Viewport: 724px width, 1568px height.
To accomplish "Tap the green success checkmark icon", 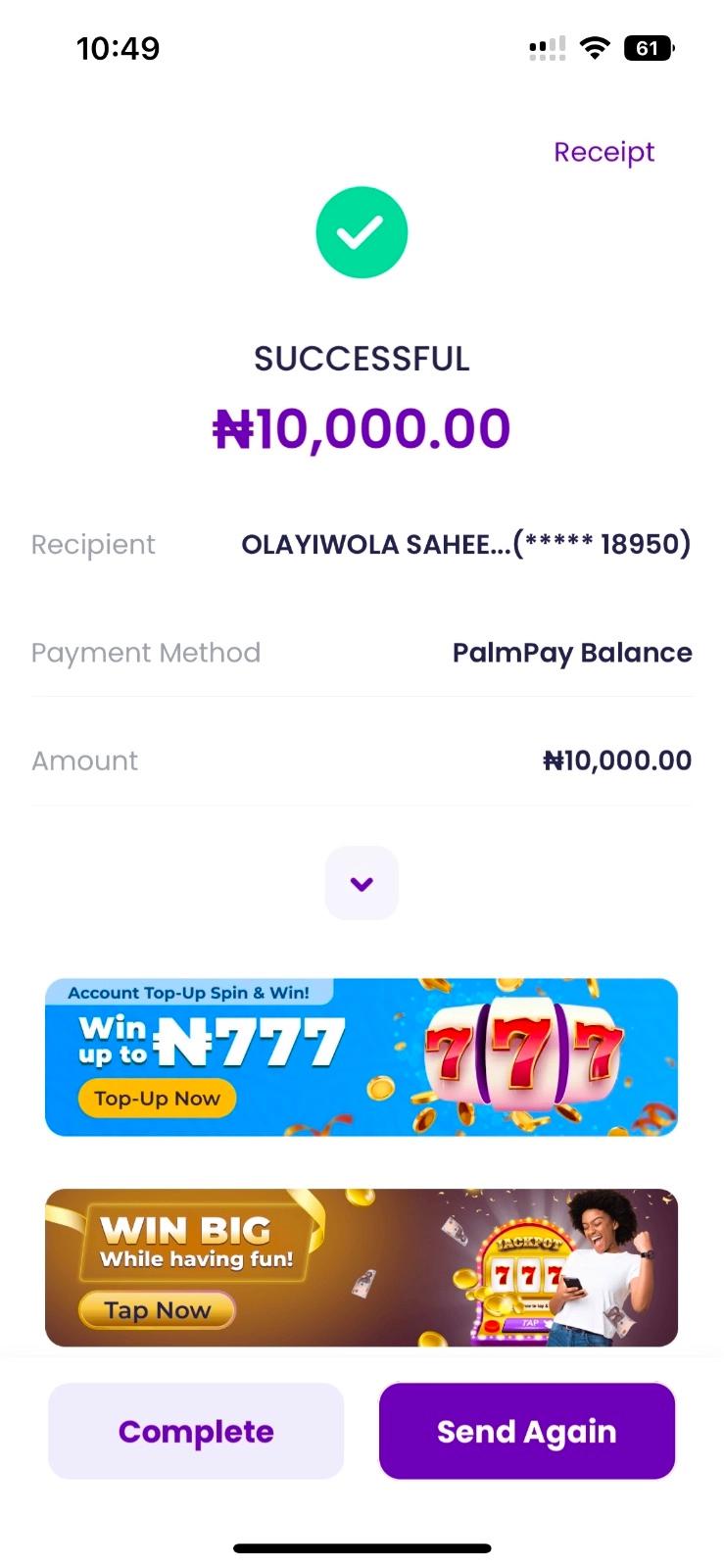I will coord(362,233).
